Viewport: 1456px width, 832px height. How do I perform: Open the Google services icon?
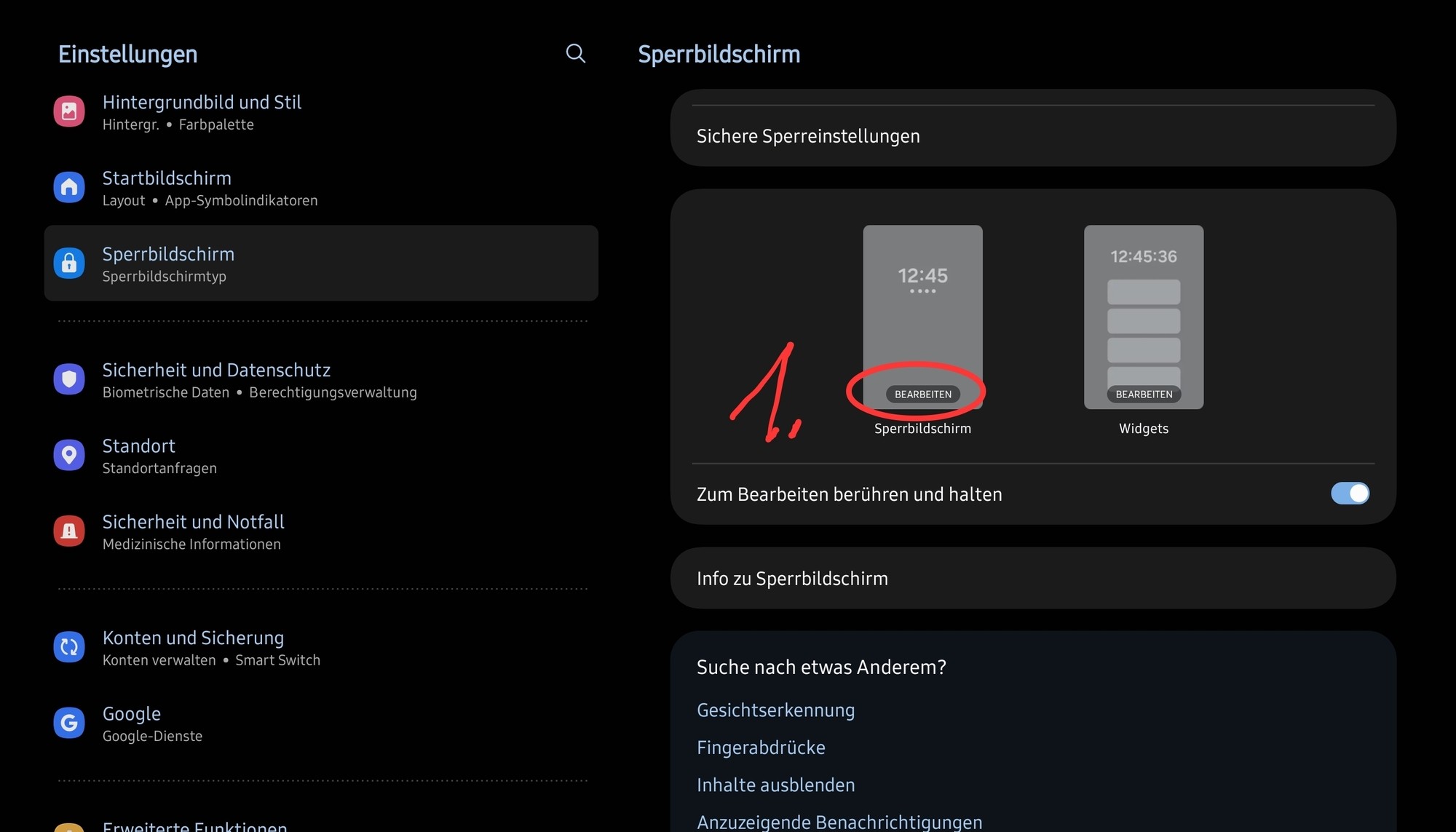coord(69,723)
